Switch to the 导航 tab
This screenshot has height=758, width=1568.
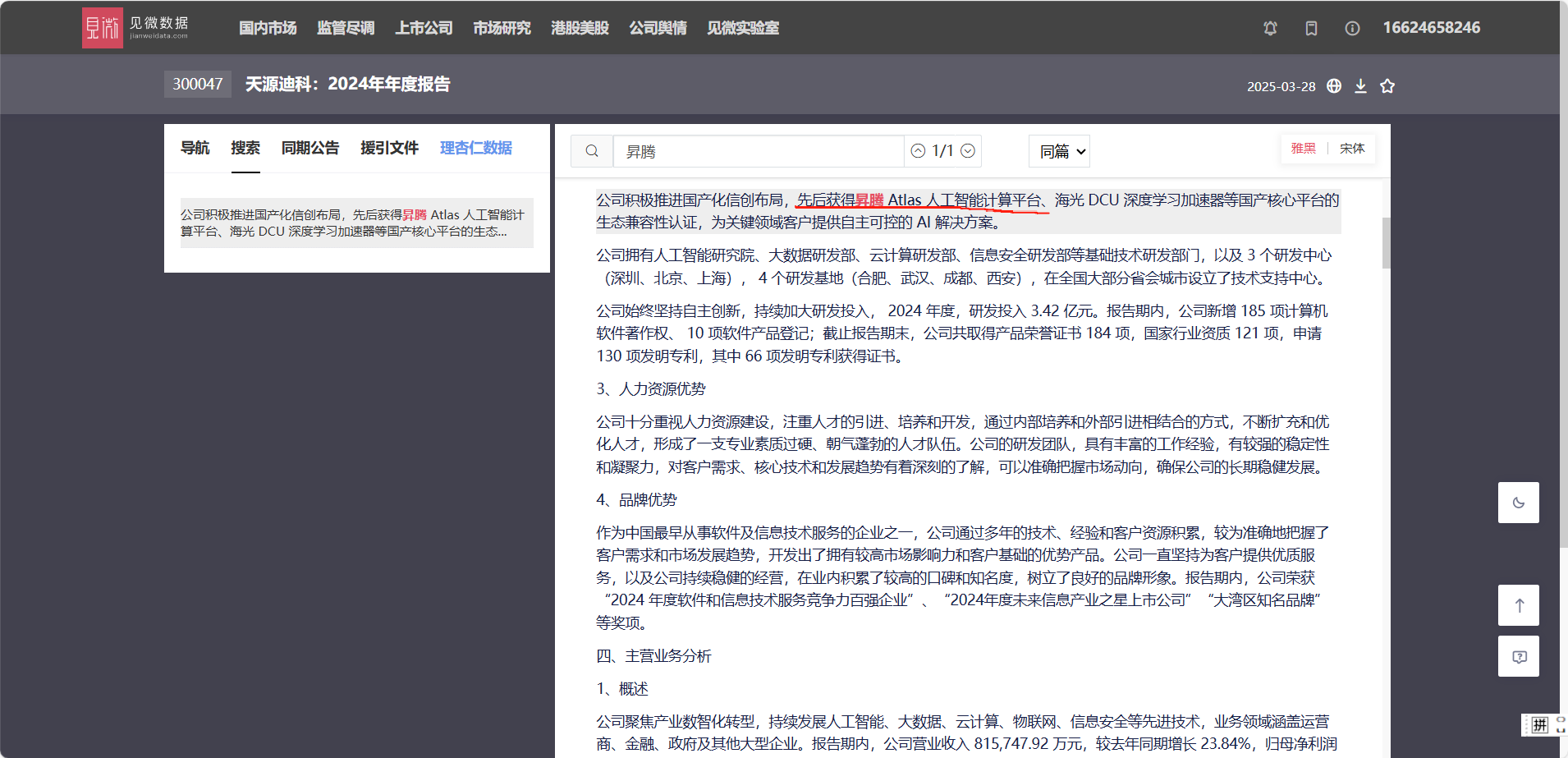[195, 148]
